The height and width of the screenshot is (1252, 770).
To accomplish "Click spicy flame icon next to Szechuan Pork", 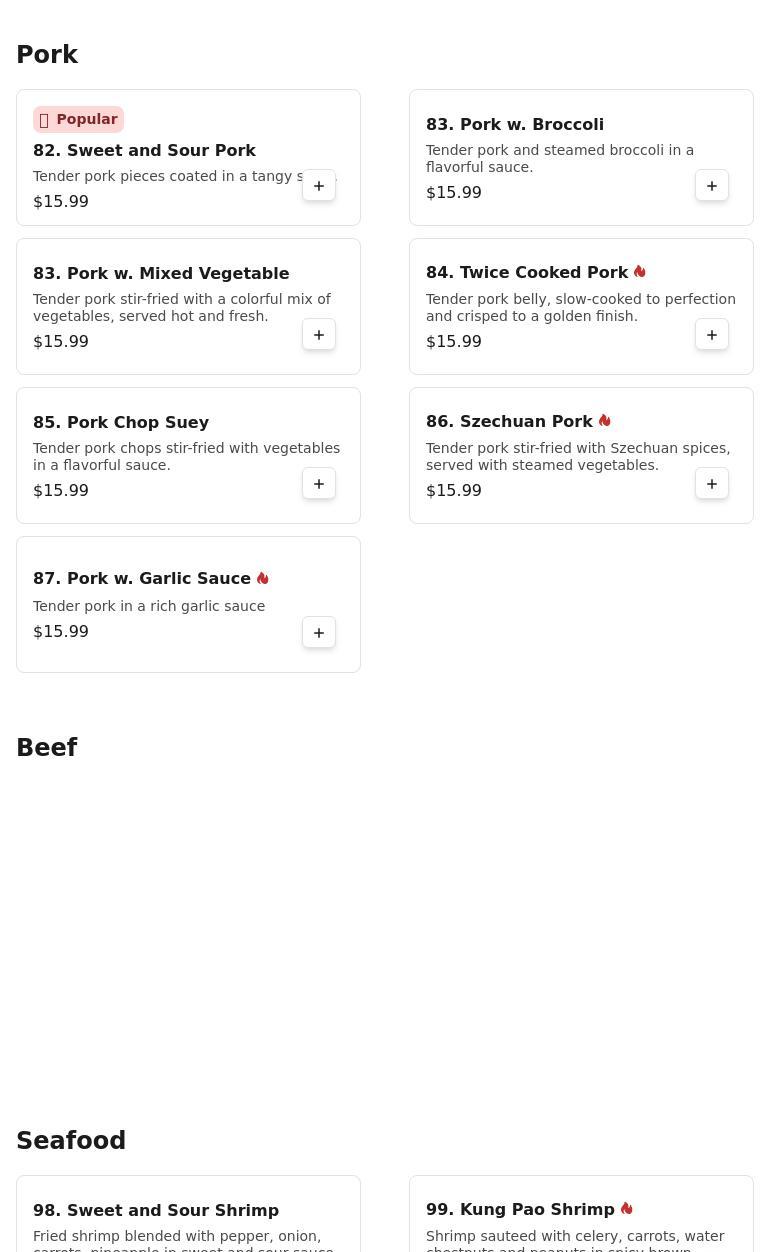I will [605, 421].
